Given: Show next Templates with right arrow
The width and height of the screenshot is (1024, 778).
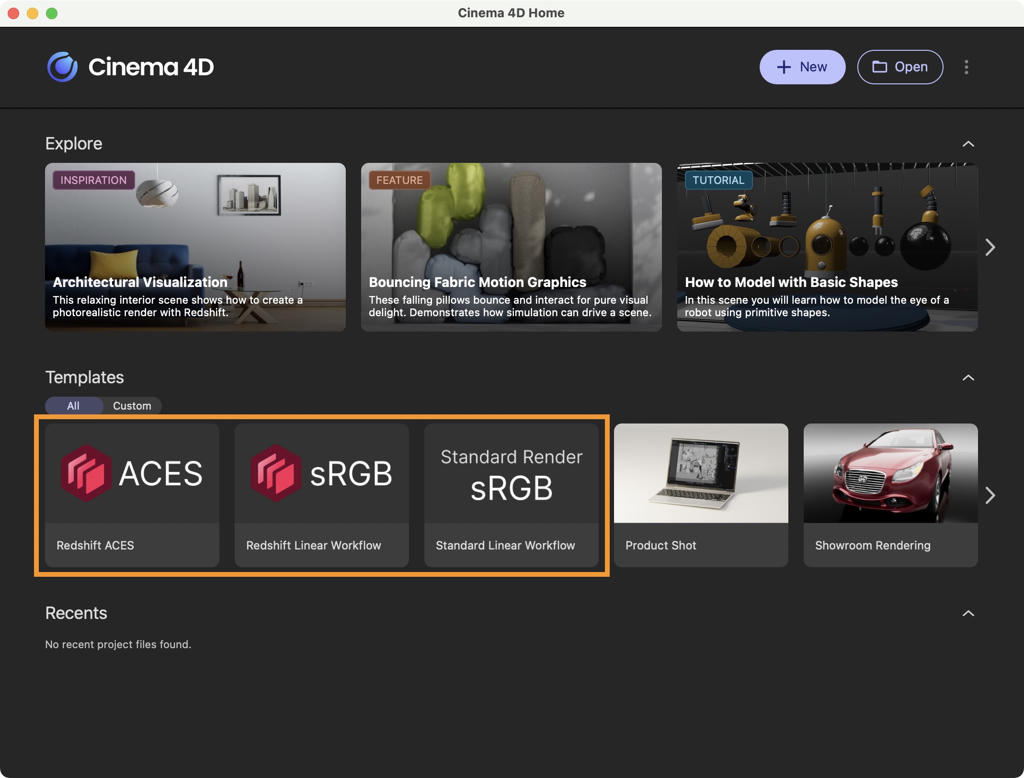Looking at the screenshot, I should (x=990, y=495).
